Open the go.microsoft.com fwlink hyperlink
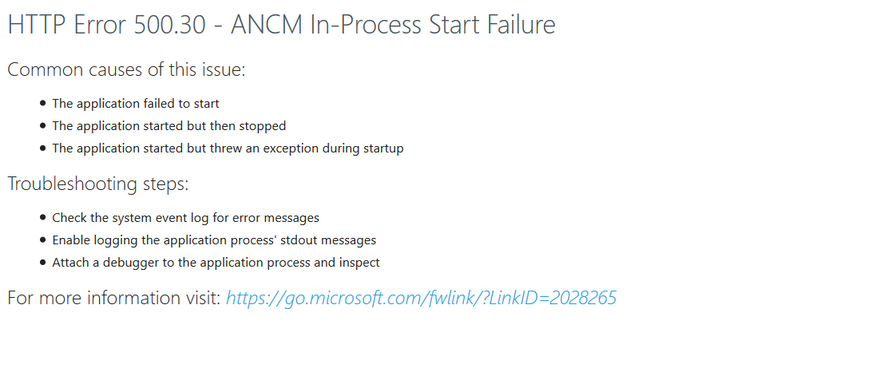The image size is (880, 388). [x=421, y=298]
